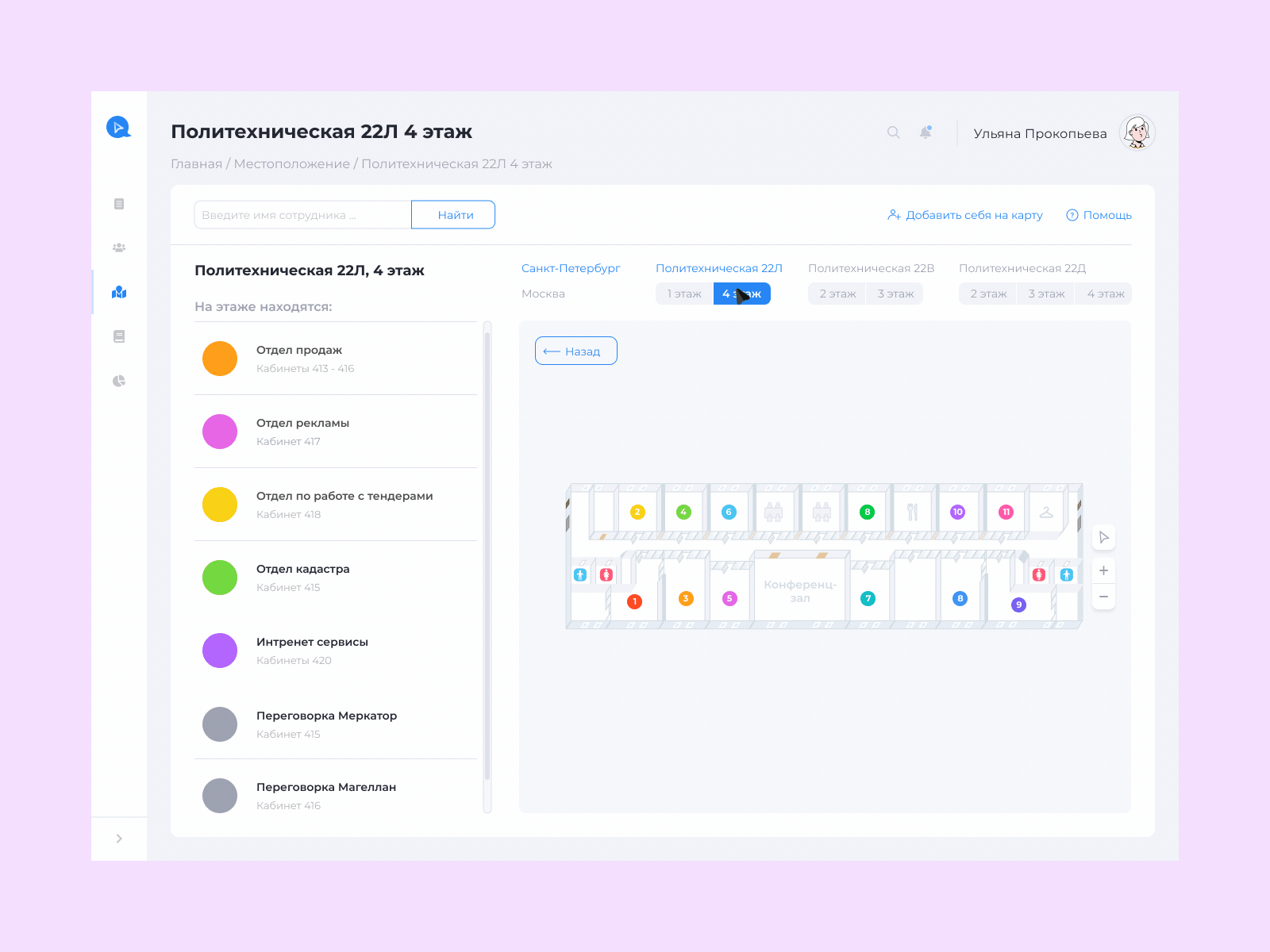Image resolution: width=1270 pixels, height=952 pixels.
Task: Select Переговорка Меркатор list item
Action: coord(336,724)
